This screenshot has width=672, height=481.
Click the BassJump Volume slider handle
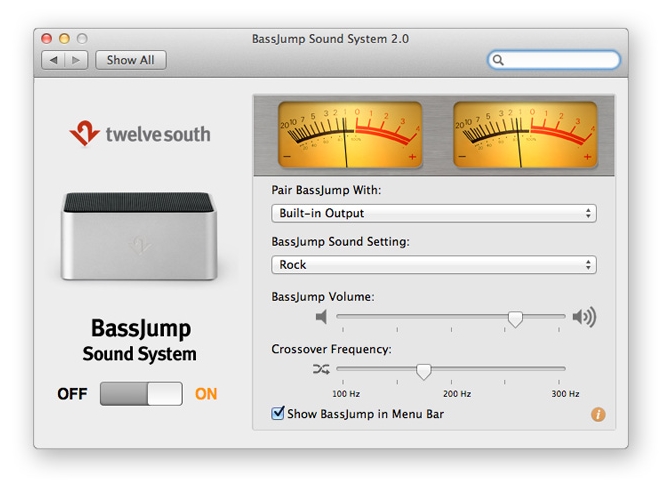[515, 319]
